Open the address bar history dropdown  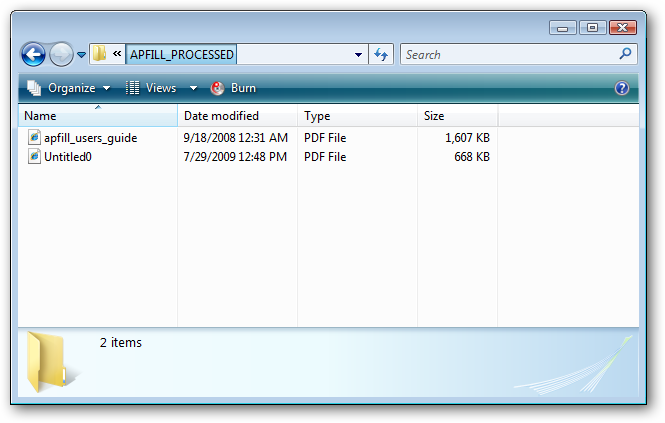coord(358,54)
